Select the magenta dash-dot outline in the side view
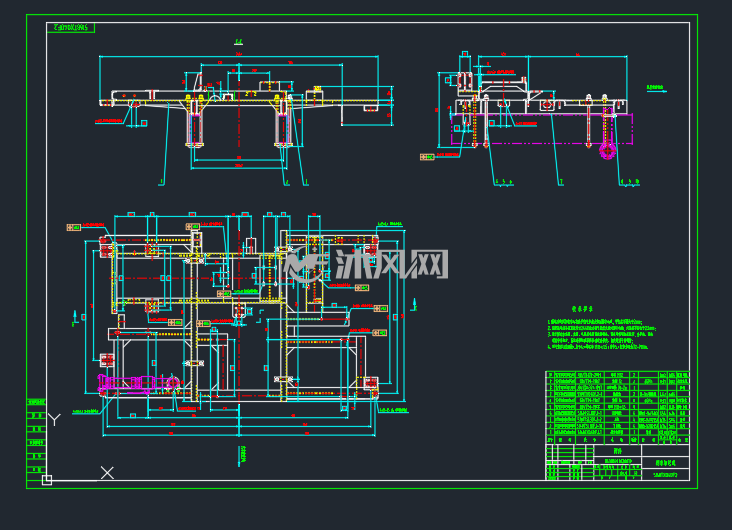Viewport: 732px width, 530px height. click(x=542, y=129)
